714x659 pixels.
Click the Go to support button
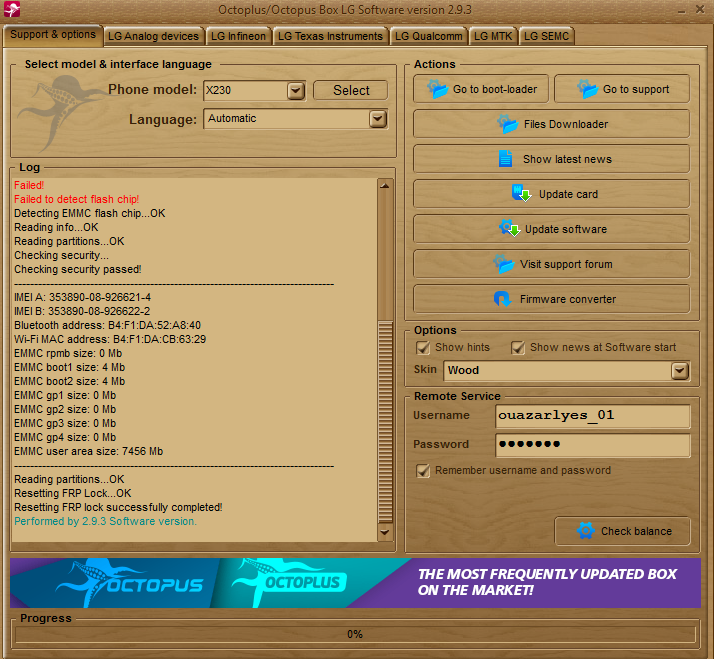622,89
